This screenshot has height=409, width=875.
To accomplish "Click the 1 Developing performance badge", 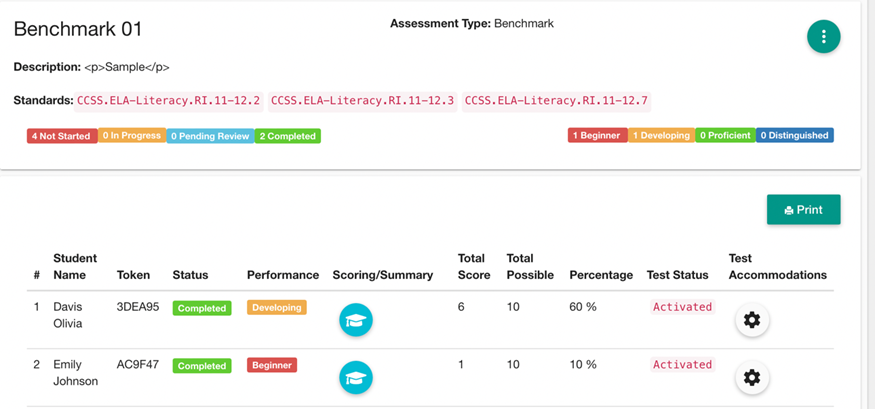I will pos(662,136).
